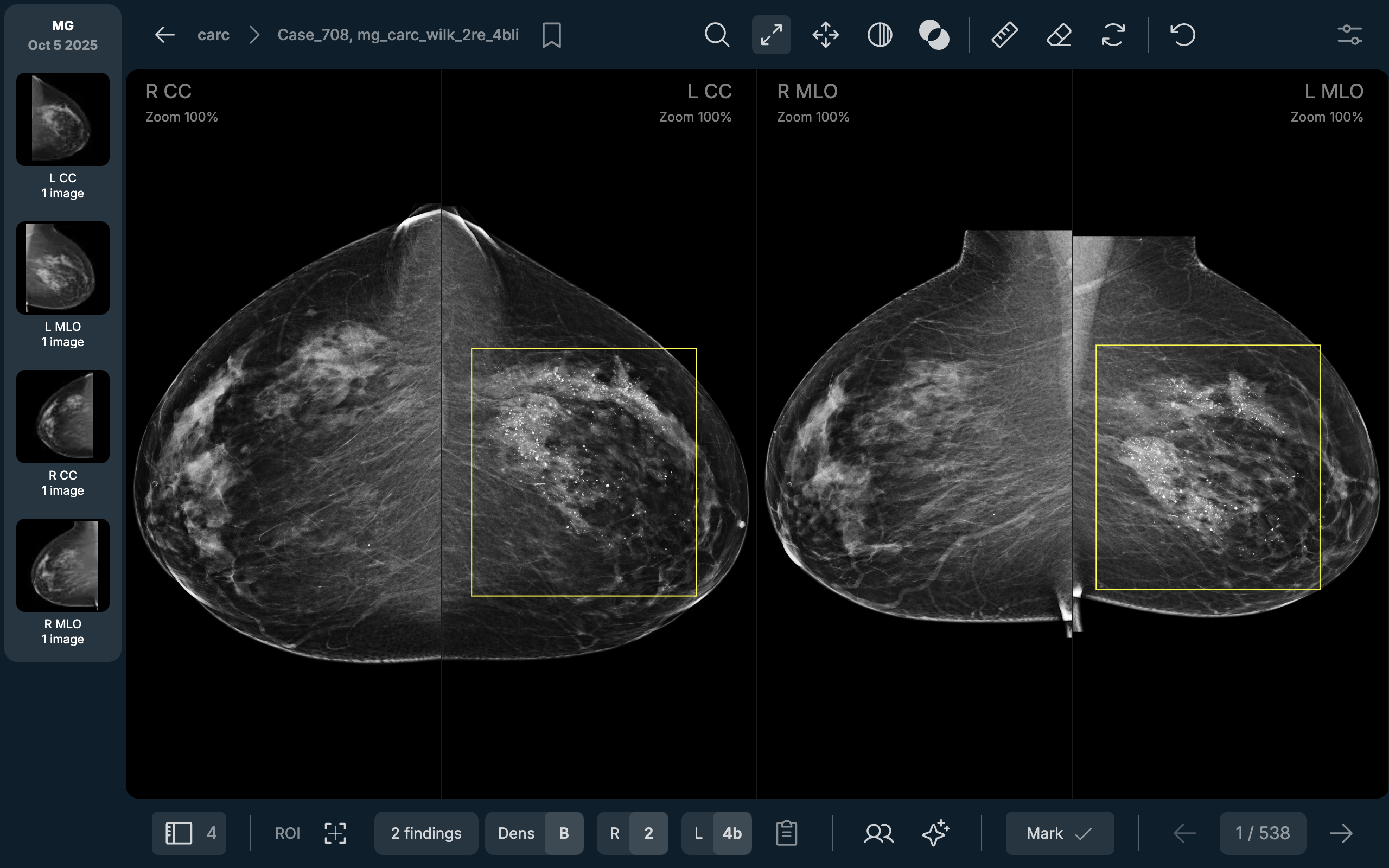Select the ruler measurement tool
This screenshot has width=1389, height=868.
click(1004, 35)
